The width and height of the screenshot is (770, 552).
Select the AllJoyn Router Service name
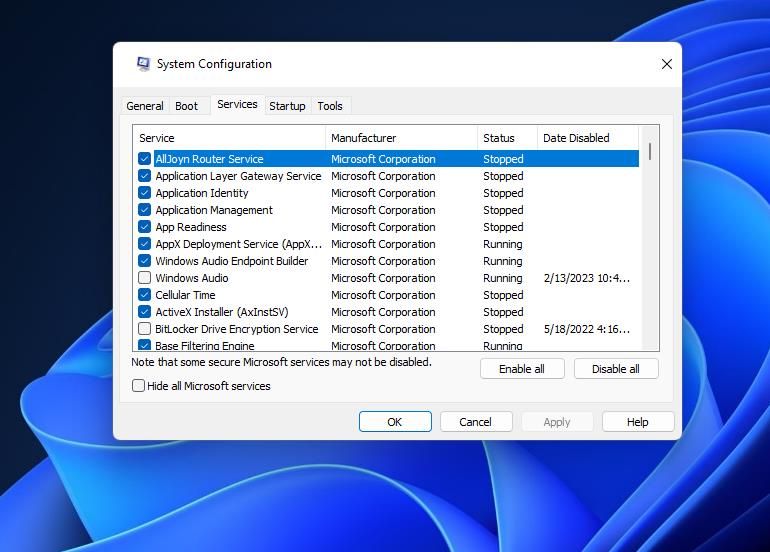click(x=210, y=159)
